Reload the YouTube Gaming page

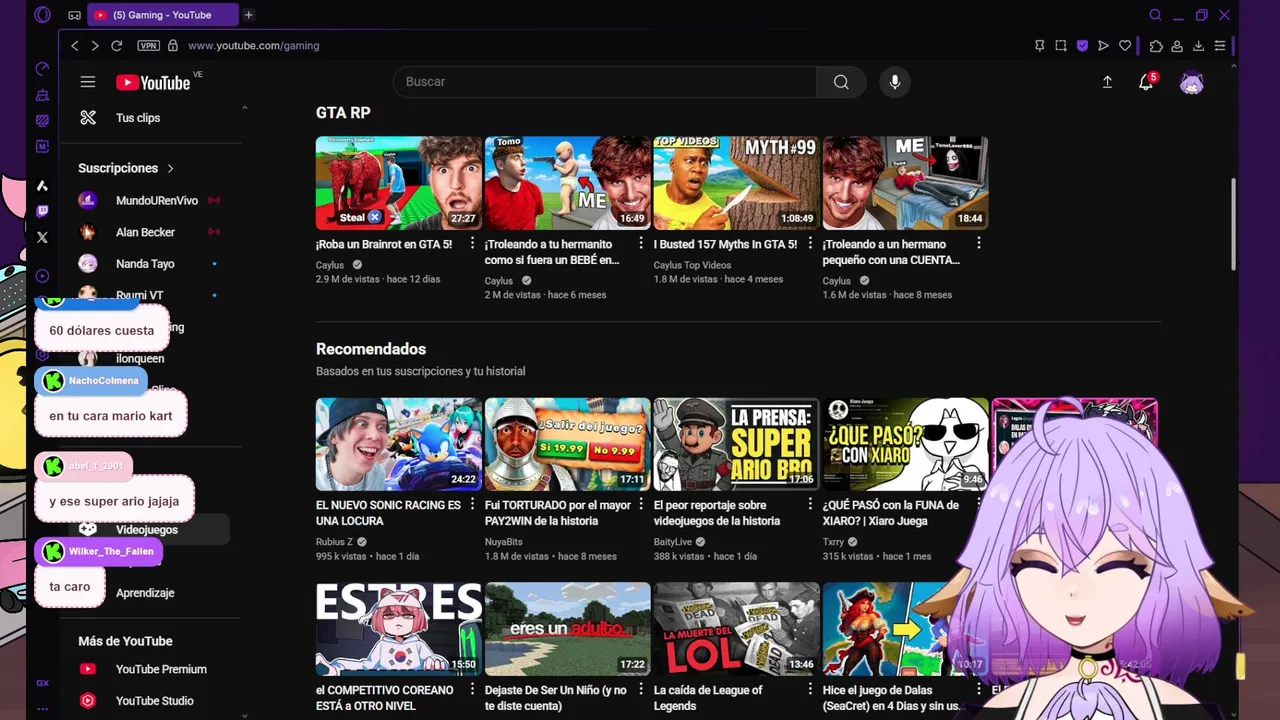coord(116,46)
